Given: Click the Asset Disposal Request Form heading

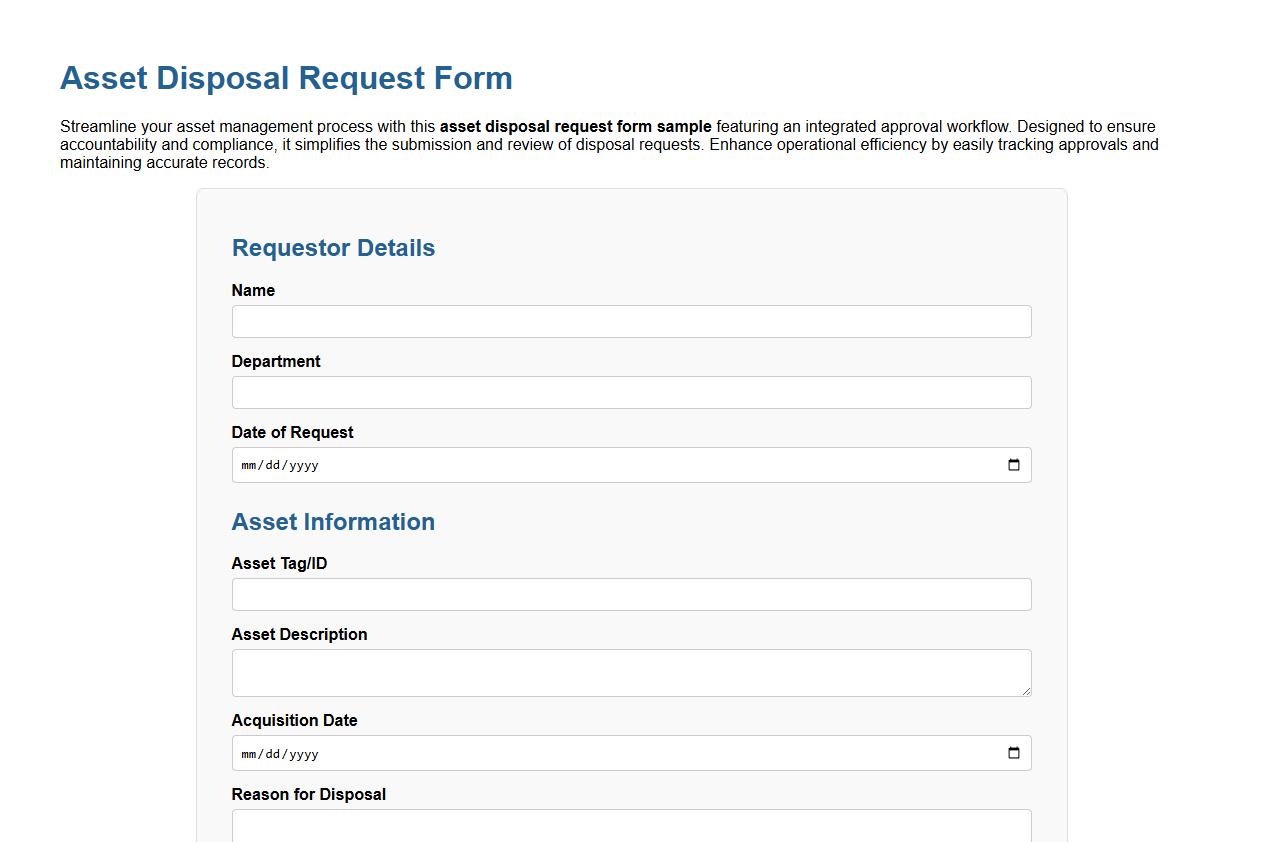Looking at the screenshot, I should 286,78.
